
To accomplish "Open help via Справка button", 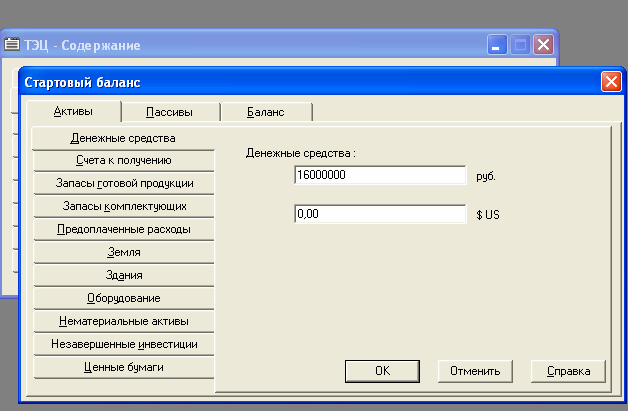I will (x=568, y=371).
